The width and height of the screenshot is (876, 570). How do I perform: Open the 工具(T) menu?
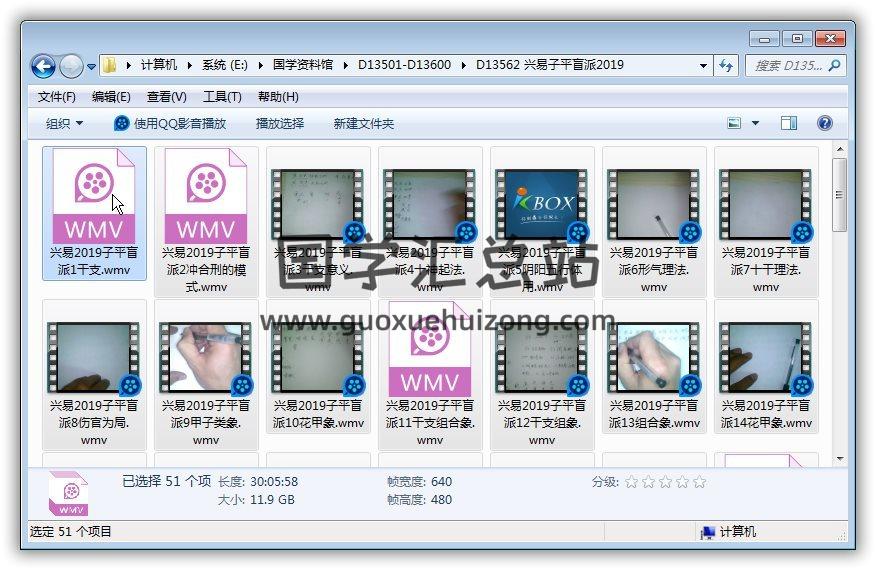(x=221, y=97)
